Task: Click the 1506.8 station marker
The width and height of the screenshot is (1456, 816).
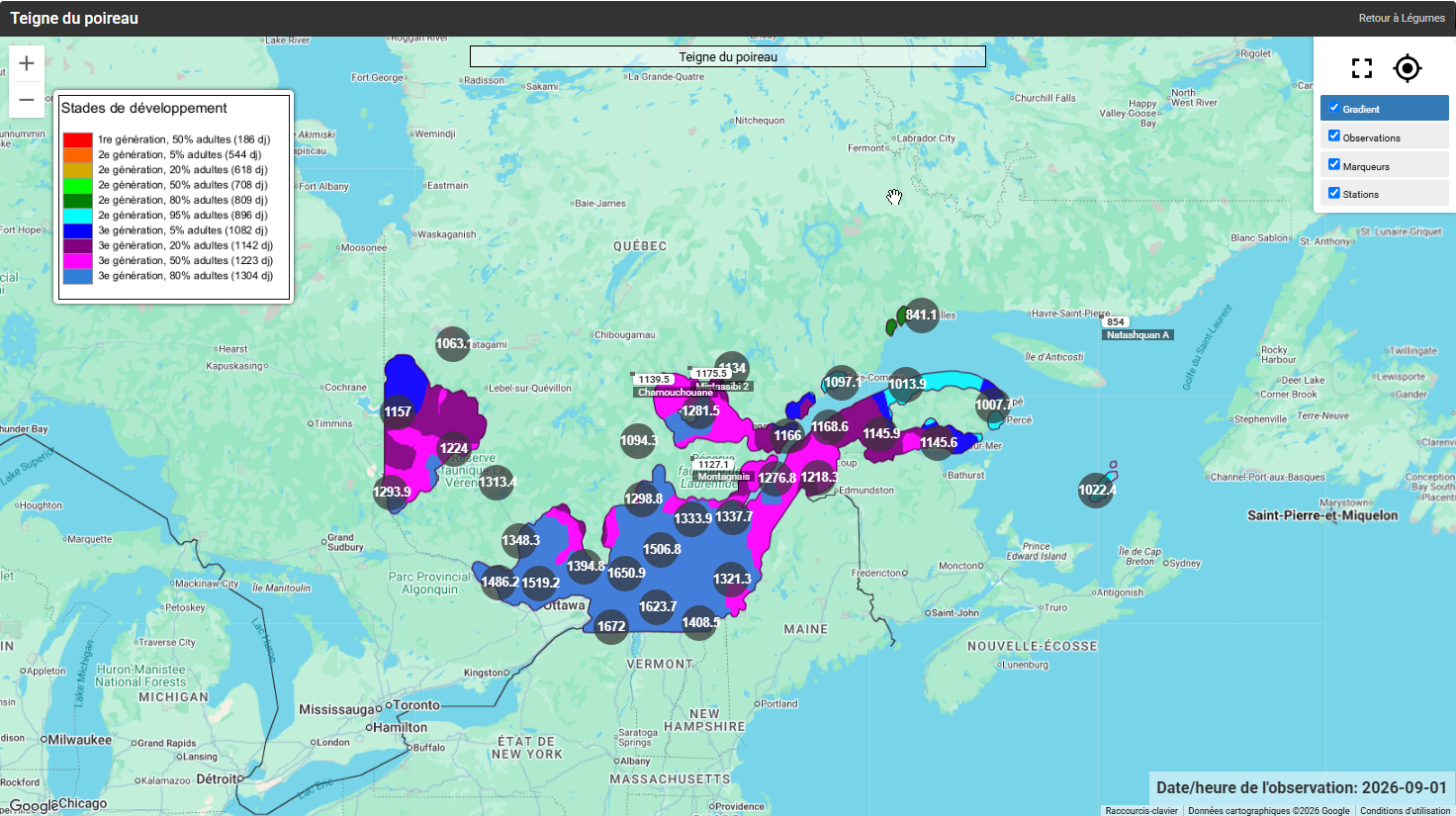Action: 662,549
